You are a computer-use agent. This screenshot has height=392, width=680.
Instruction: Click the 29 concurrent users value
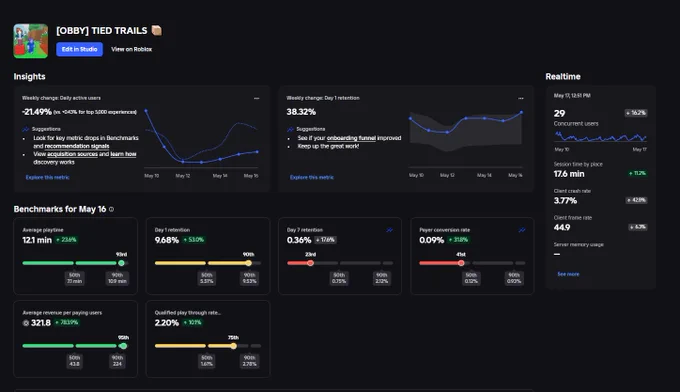coord(559,113)
